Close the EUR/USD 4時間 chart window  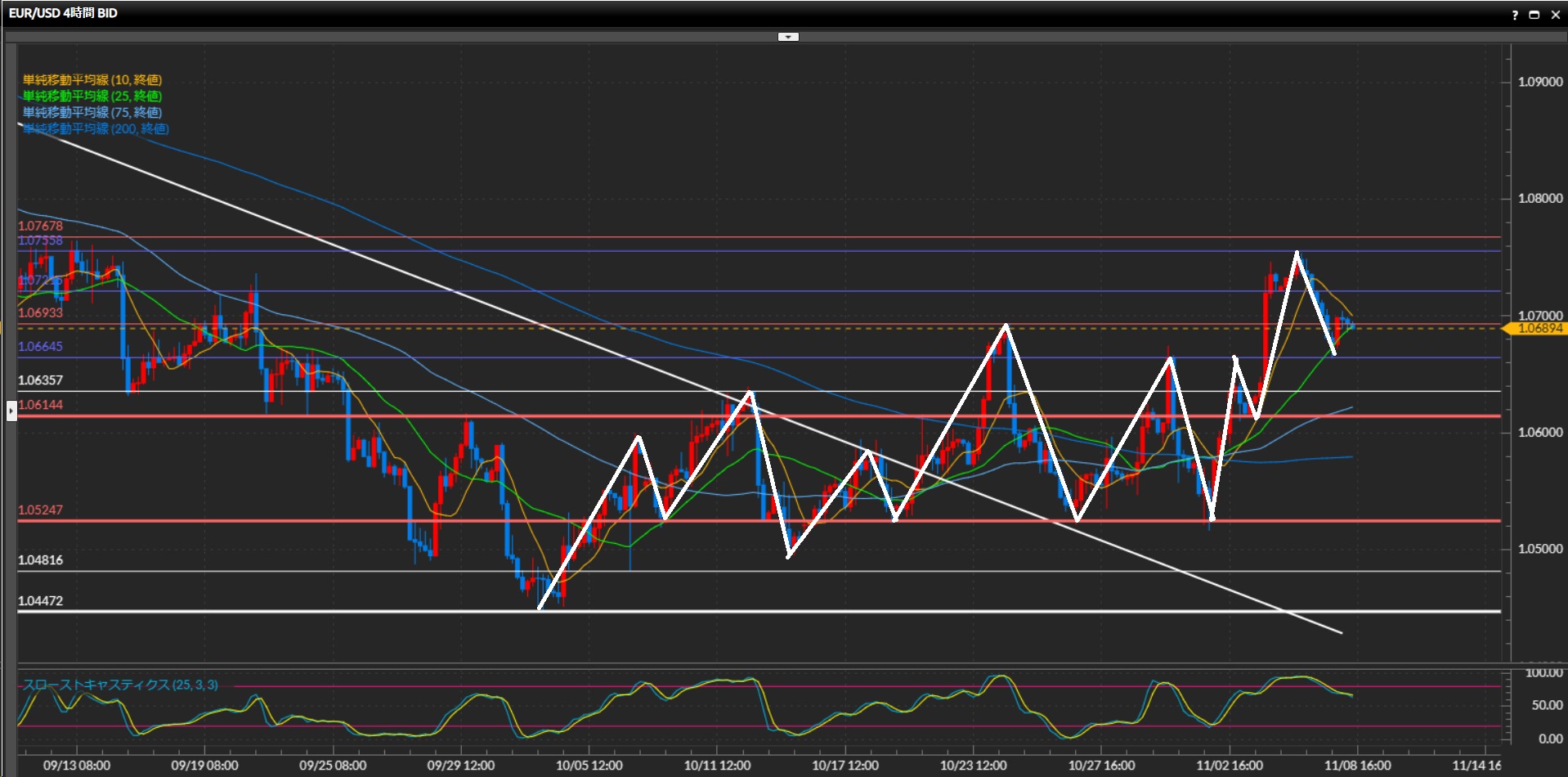coord(1555,15)
